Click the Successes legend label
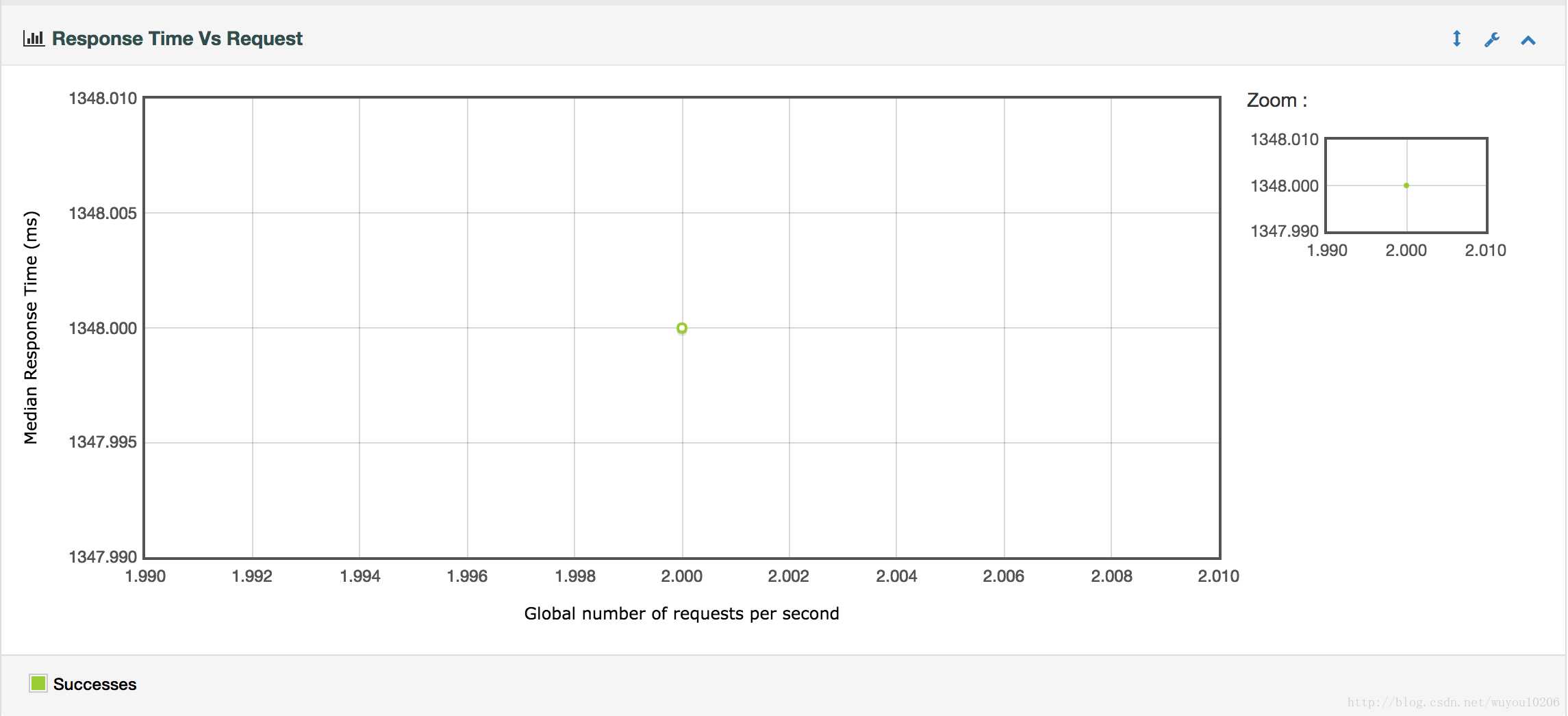 click(95, 684)
